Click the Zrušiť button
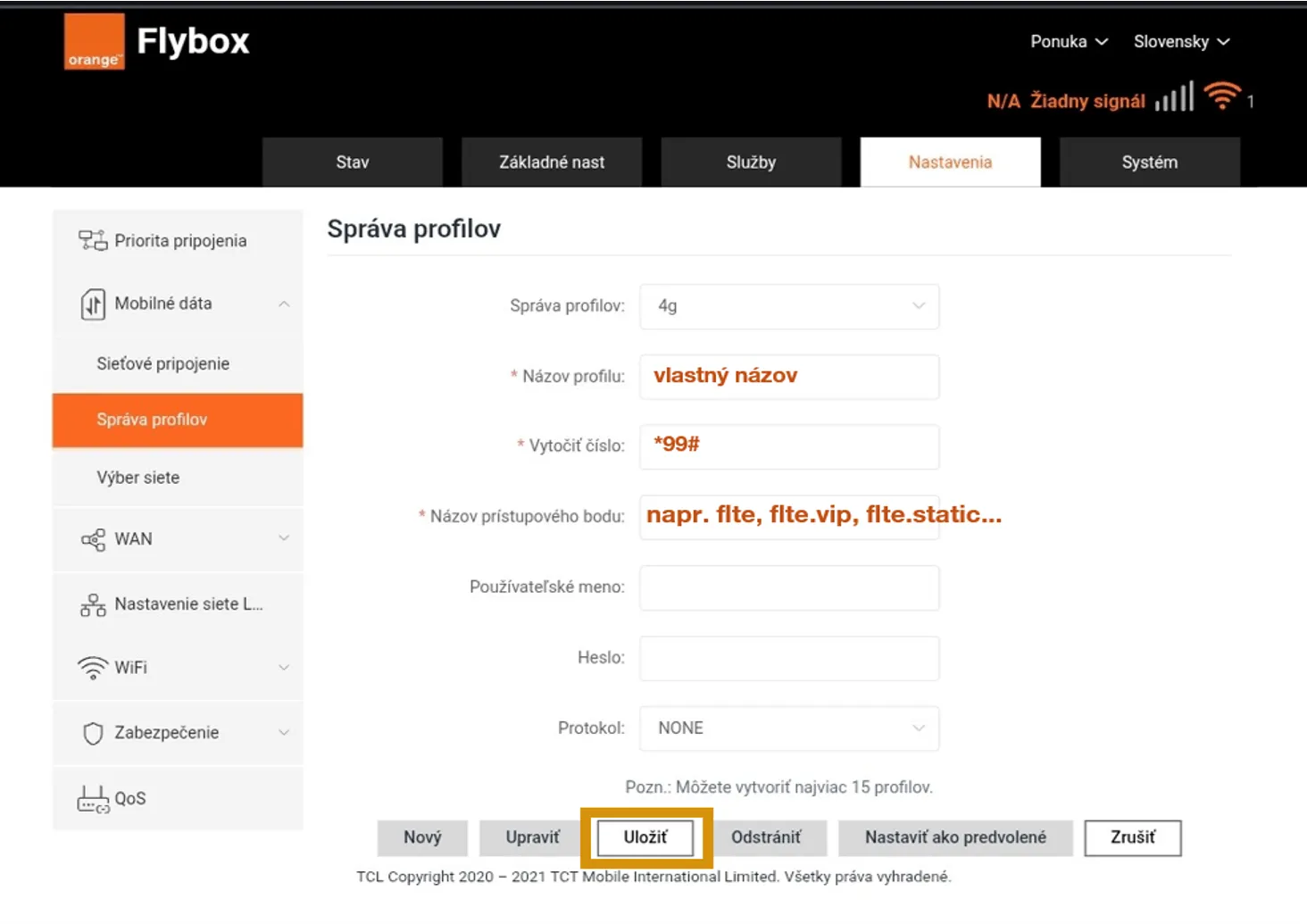Screen dimensions: 1307x924 click(1133, 837)
